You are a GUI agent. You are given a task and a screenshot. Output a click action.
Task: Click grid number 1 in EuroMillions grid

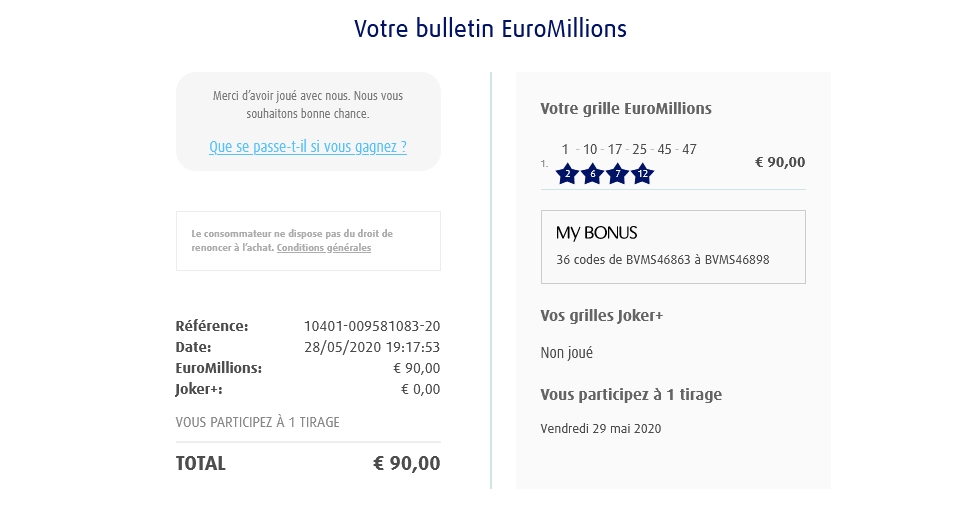point(565,149)
